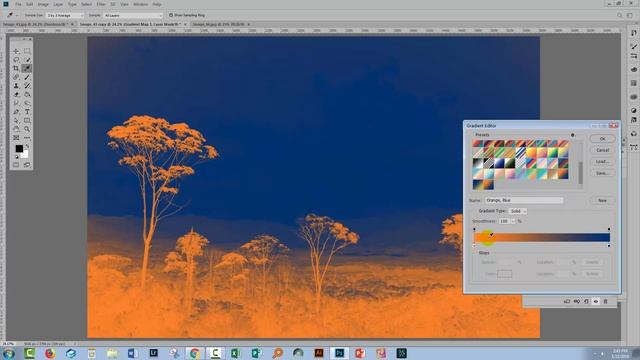Open the File menu
This screenshot has width=640, height=360.
coord(18,4)
